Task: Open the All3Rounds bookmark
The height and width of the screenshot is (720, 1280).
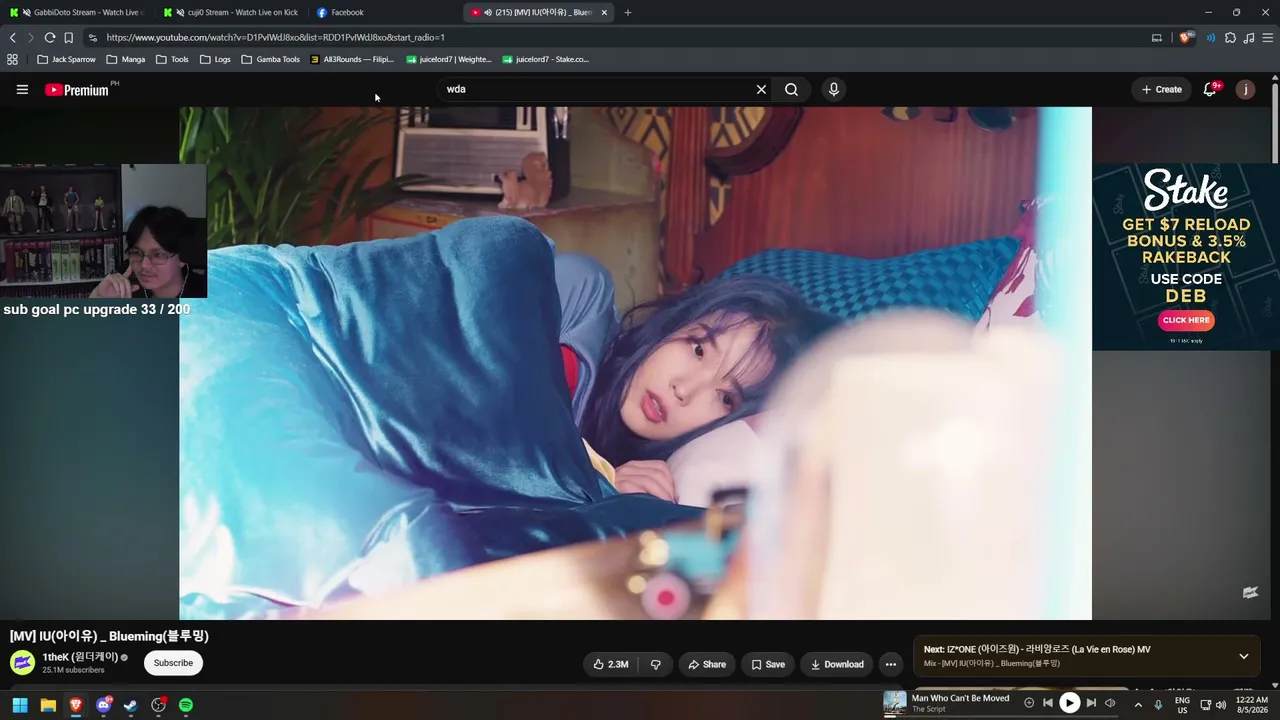Action: [x=352, y=59]
